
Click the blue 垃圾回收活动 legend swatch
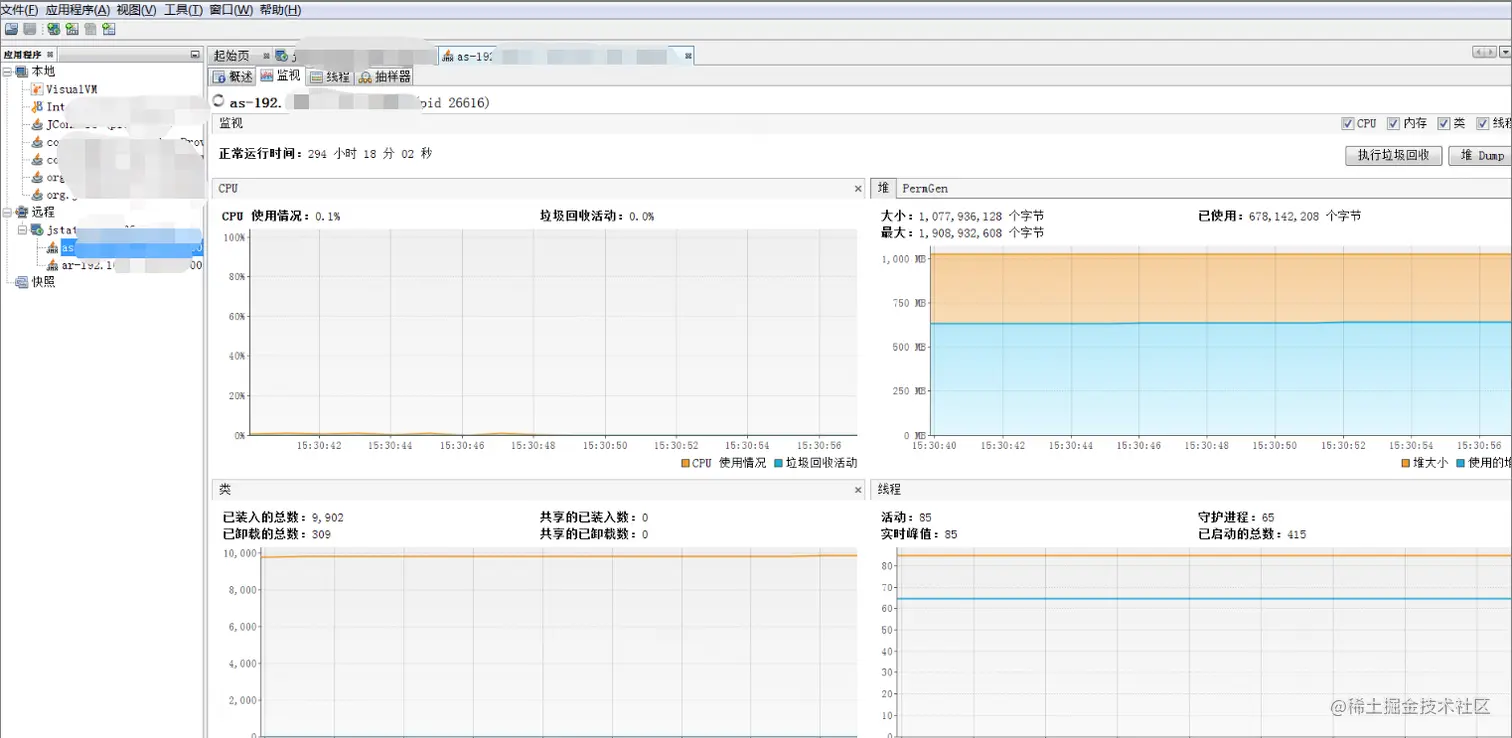point(779,463)
